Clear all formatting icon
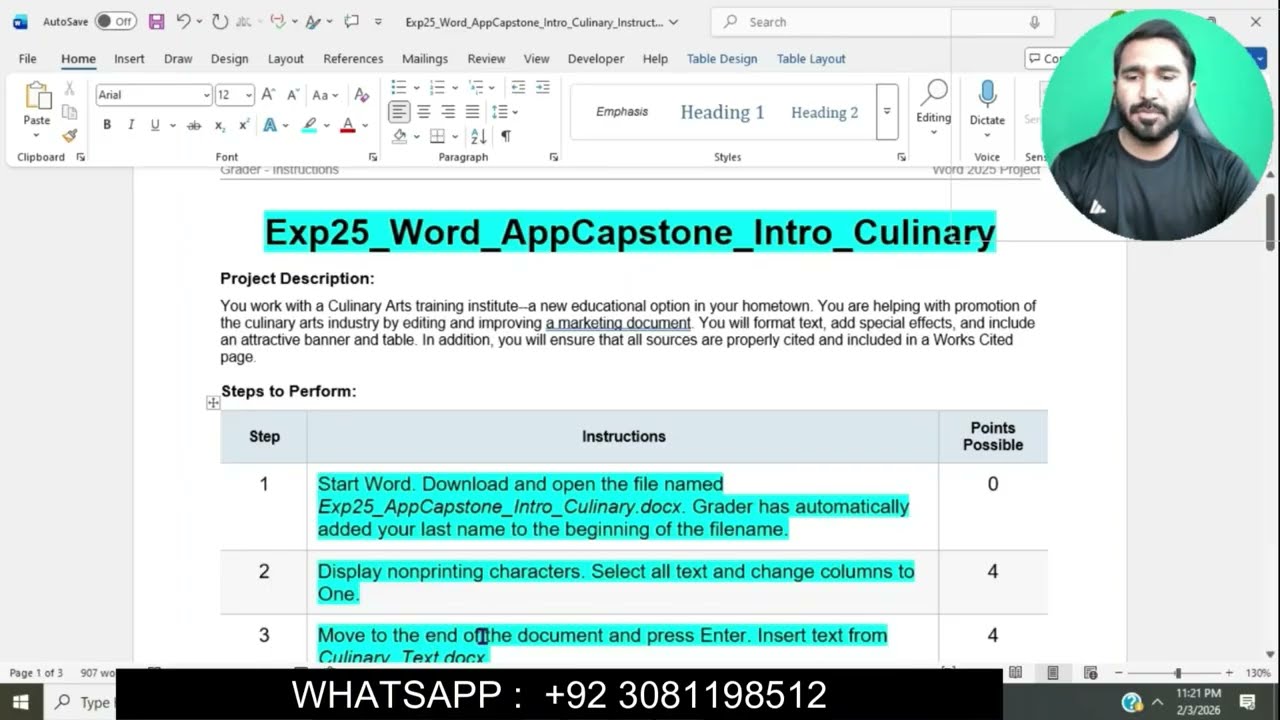 (362, 95)
